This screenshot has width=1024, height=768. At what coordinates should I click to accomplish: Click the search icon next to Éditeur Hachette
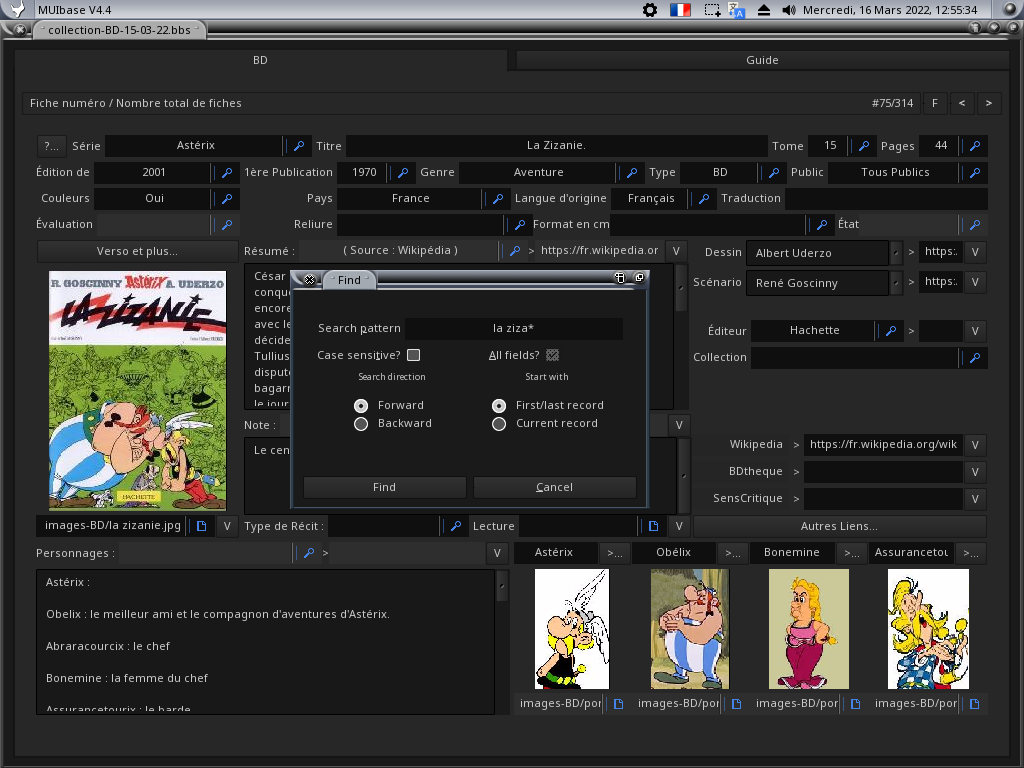click(x=891, y=331)
